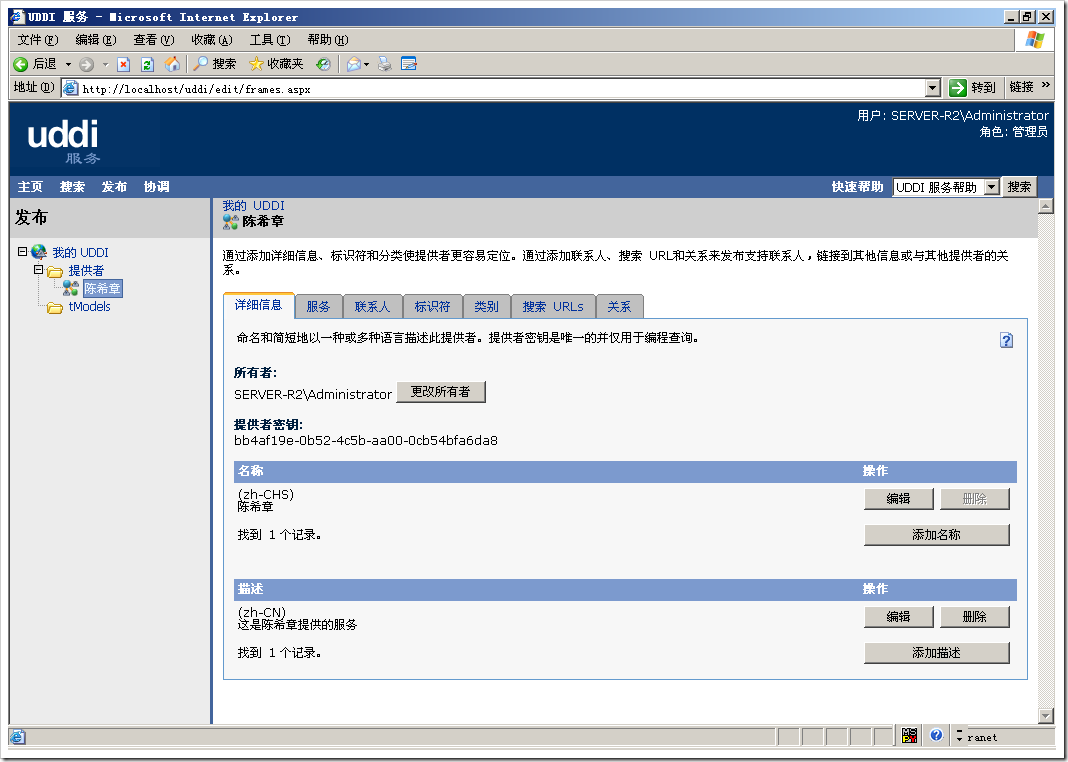This screenshot has height=762, width=1068.
Task: Click the tModels folder icon
Action: tap(54, 308)
